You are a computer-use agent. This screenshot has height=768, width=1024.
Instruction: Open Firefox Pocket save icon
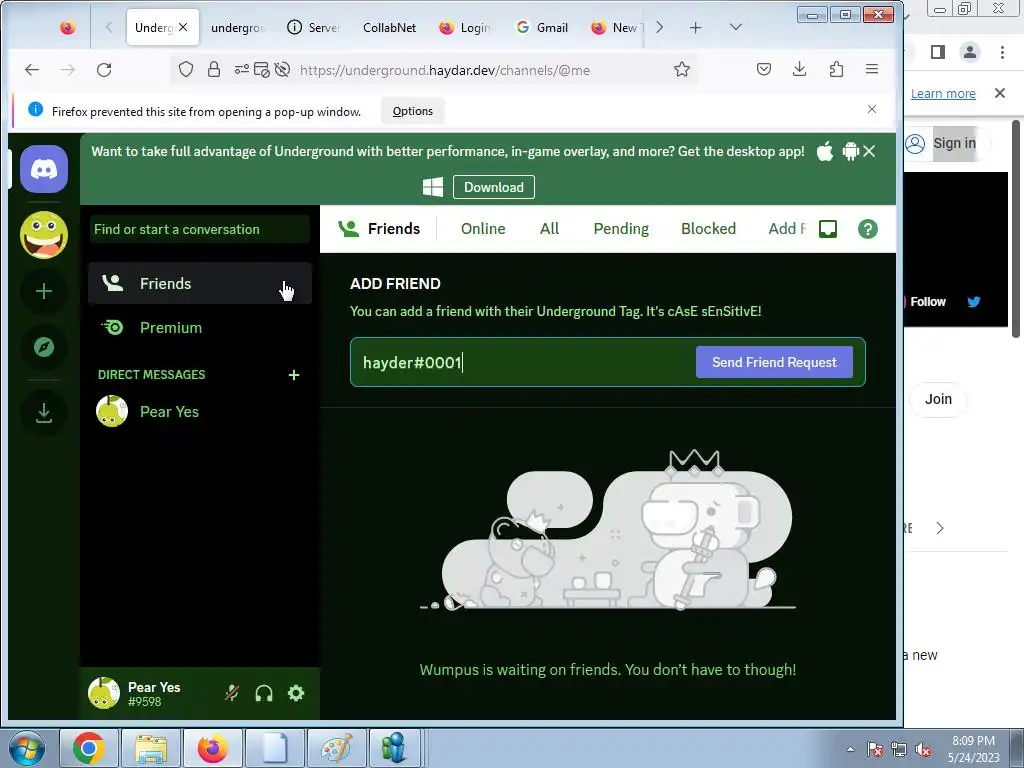click(763, 69)
